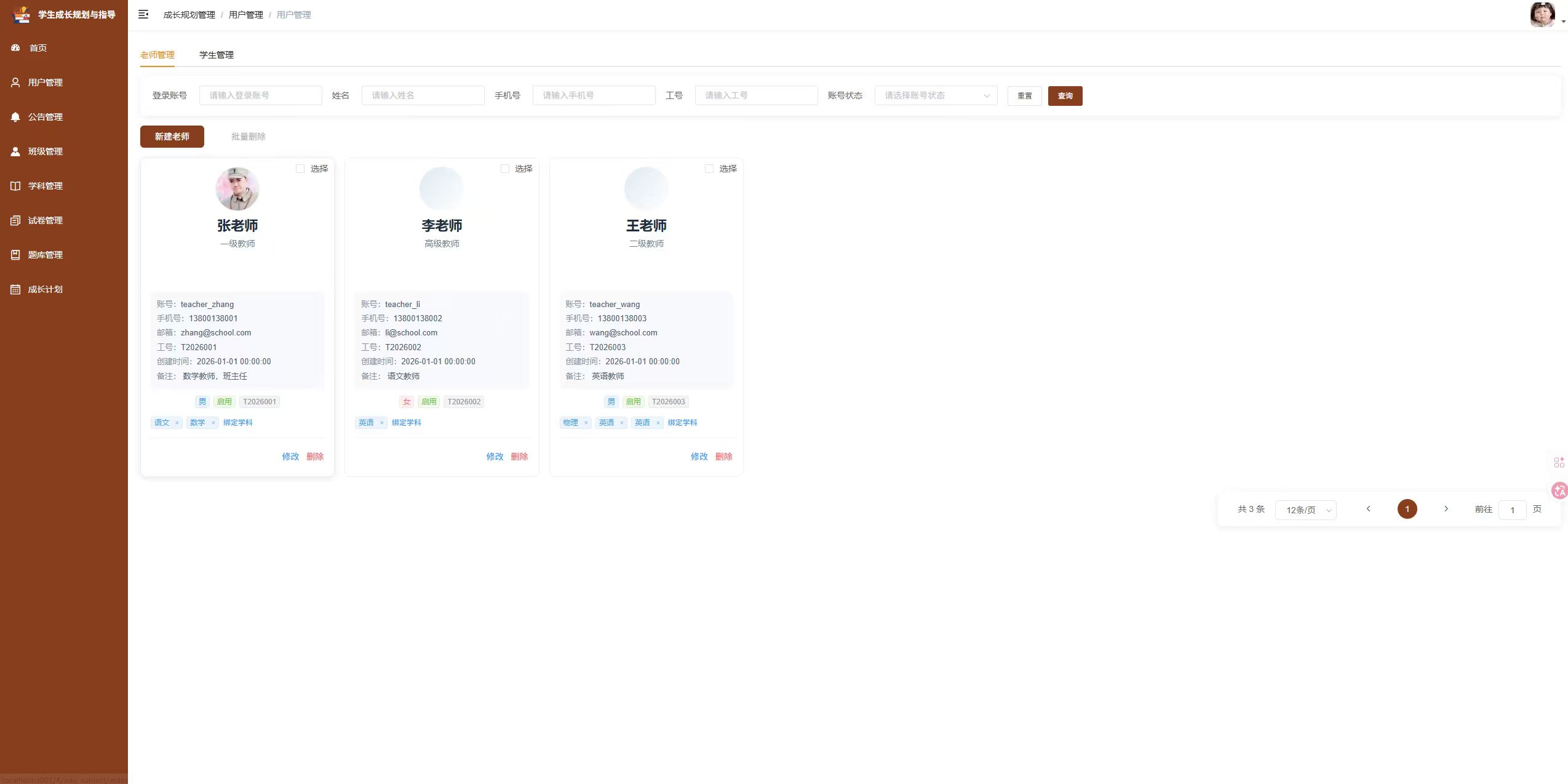The image size is (1568, 784).
Task: Click the 查询 button
Action: pyautogui.click(x=1065, y=96)
